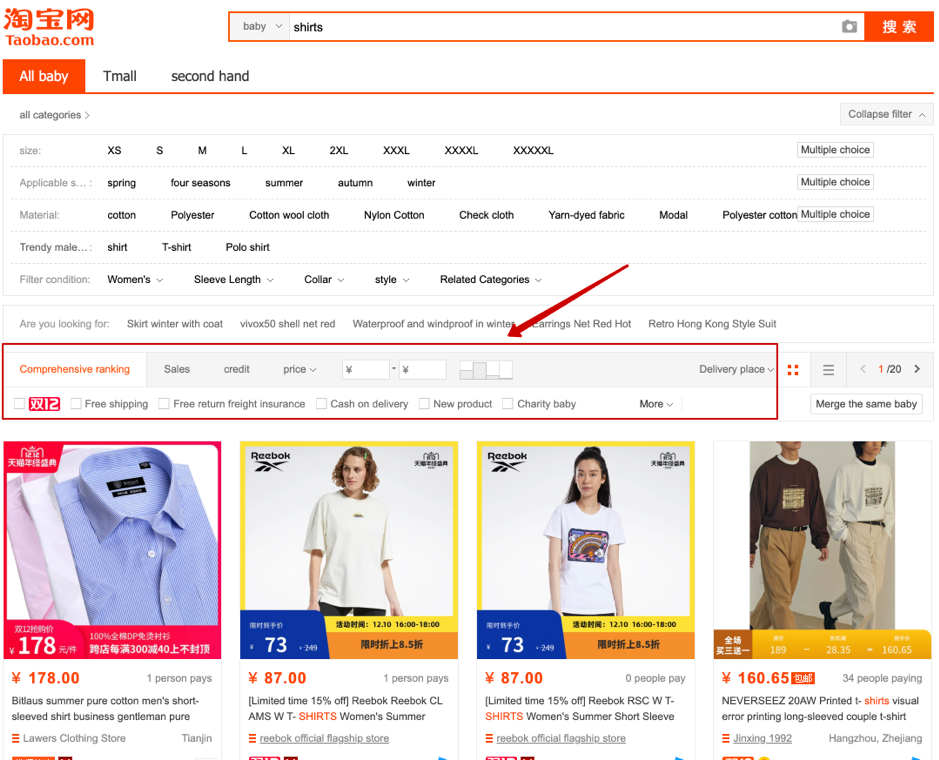Enable Free return freight insurance checkbox

coord(163,404)
